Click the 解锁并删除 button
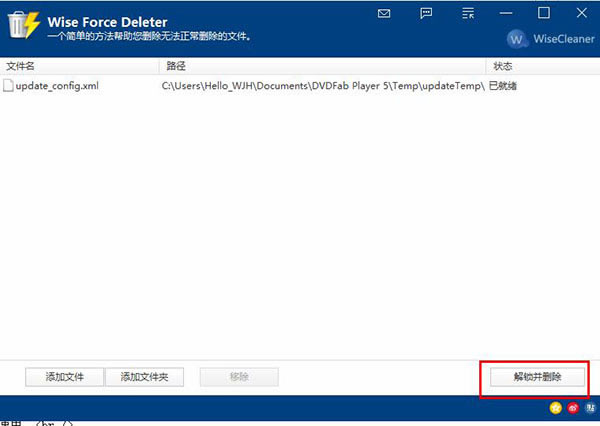600x426 pixels. pyautogui.click(x=537, y=377)
